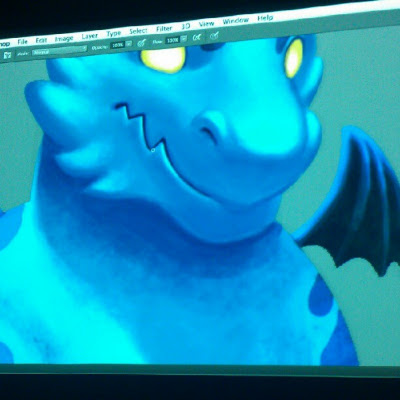Open the blending Mode dropdown
The width and height of the screenshot is (400, 400).
click(59, 51)
